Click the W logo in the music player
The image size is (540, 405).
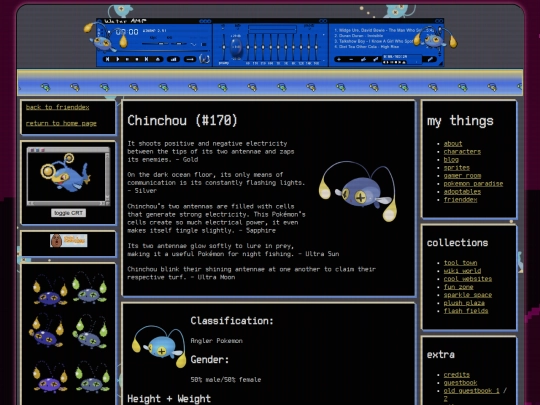(204, 59)
